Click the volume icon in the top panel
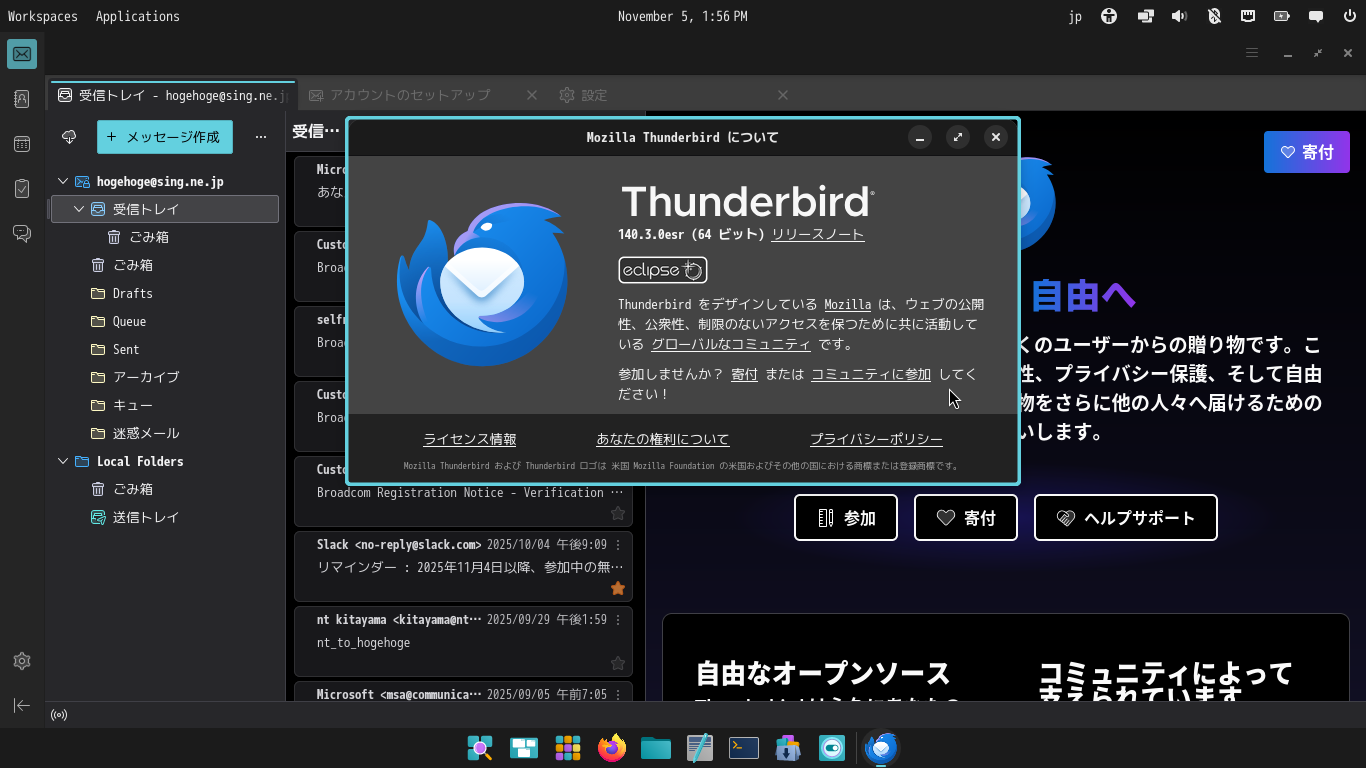 pos(1179,16)
